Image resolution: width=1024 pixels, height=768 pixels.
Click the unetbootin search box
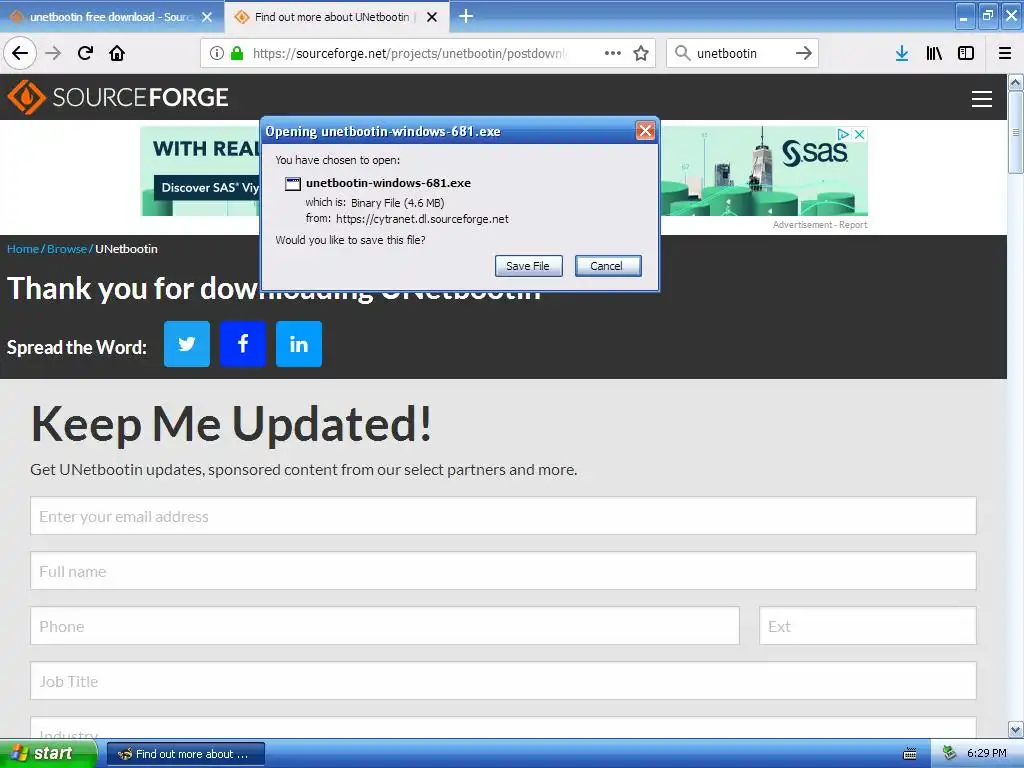click(741, 53)
